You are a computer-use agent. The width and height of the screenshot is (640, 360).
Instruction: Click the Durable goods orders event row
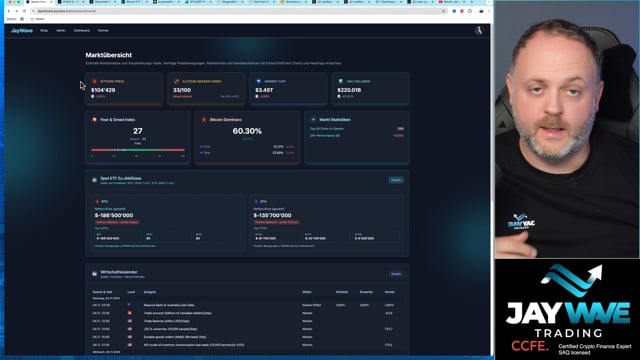tap(247, 337)
